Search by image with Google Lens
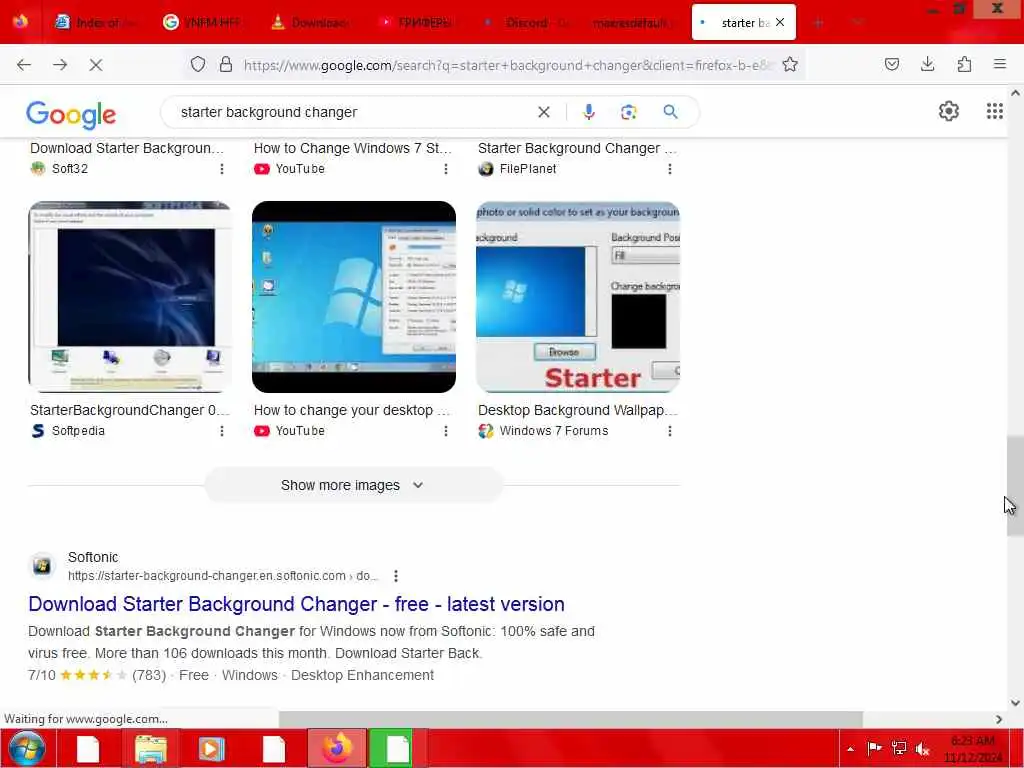Screen dimensions: 1024x768 [628, 112]
